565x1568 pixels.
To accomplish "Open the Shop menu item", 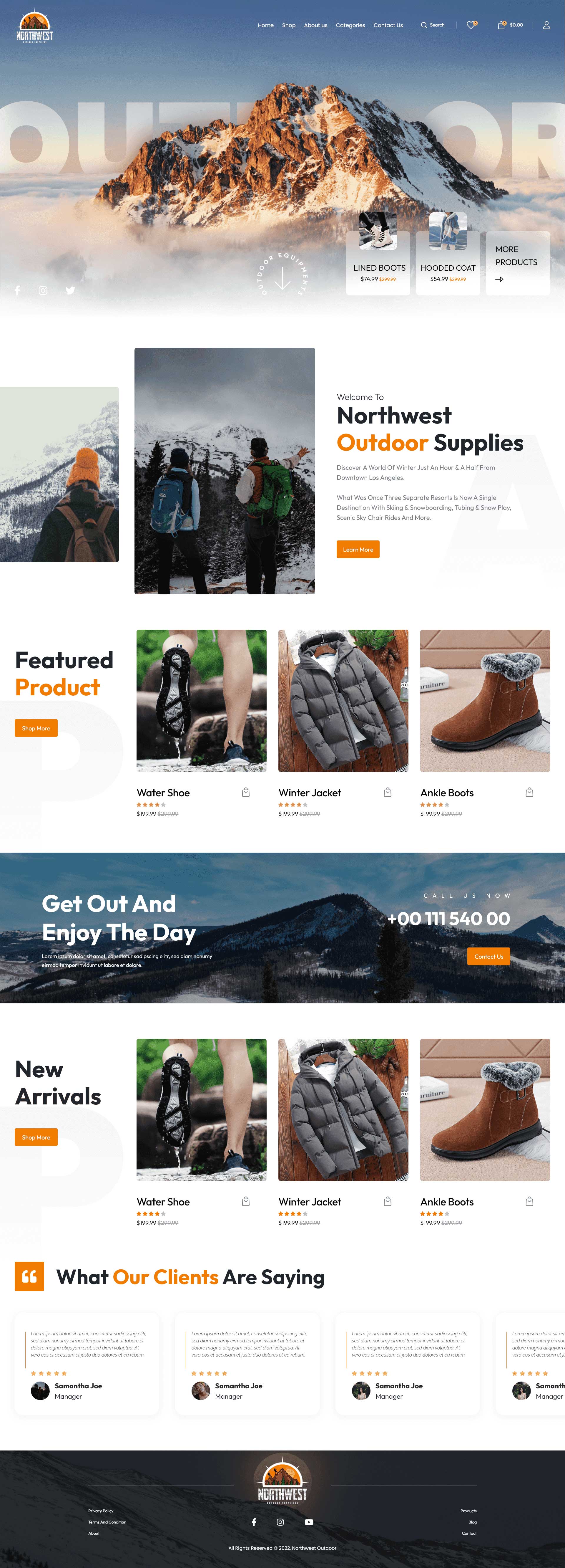I will click(289, 25).
